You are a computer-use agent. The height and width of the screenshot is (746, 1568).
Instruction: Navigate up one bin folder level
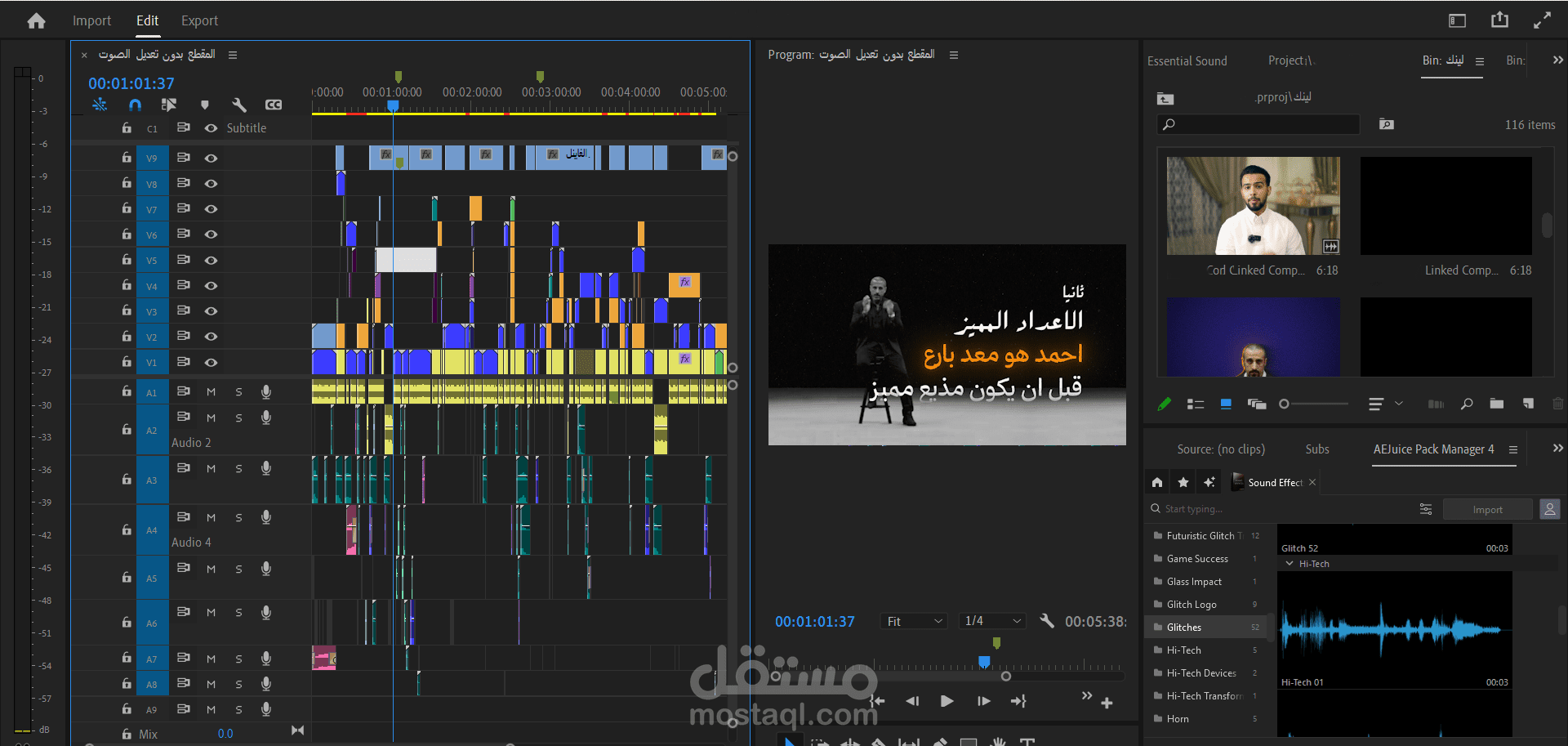click(x=1165, y=99)
